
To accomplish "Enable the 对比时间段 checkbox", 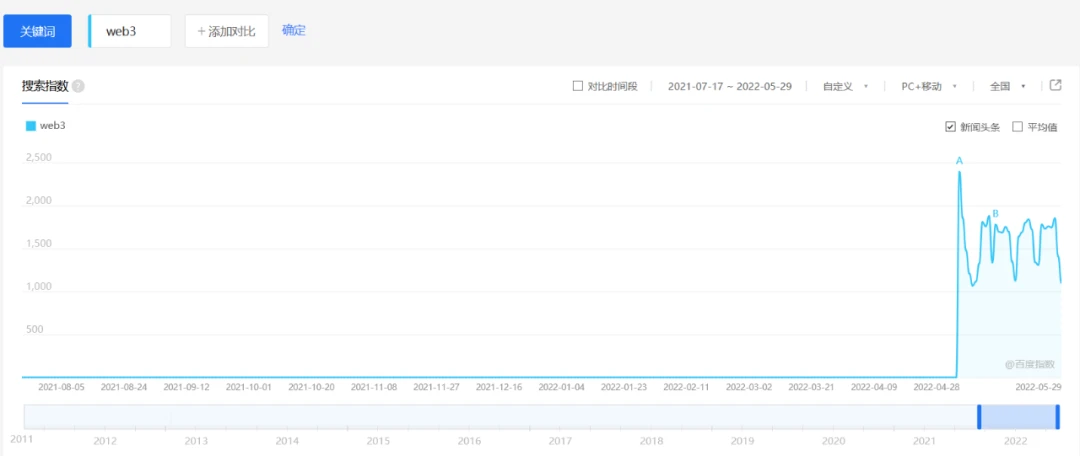I will coord(578,86).
